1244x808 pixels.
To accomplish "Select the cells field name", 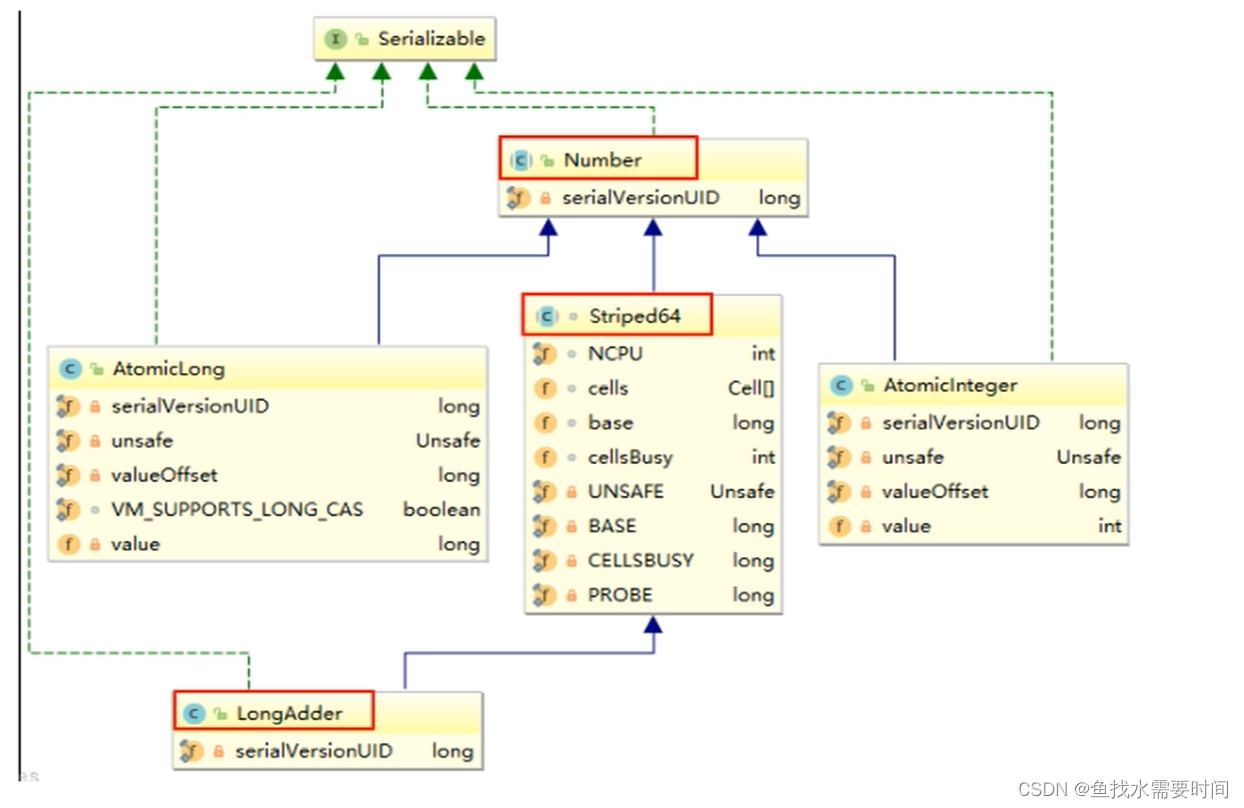I will [x=608, y=388].
